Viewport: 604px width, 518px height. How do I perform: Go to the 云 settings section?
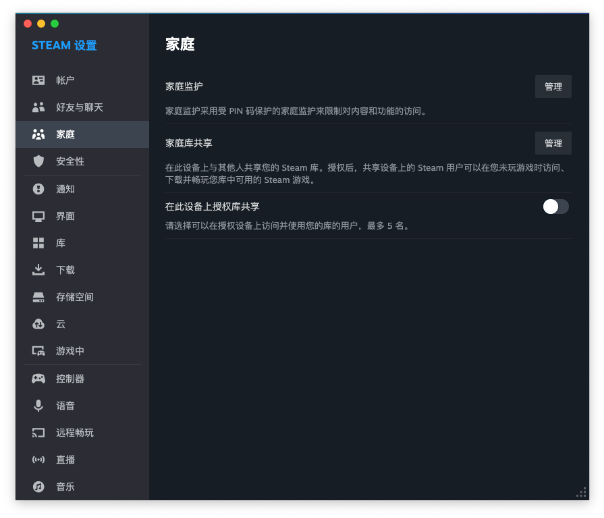82,324
